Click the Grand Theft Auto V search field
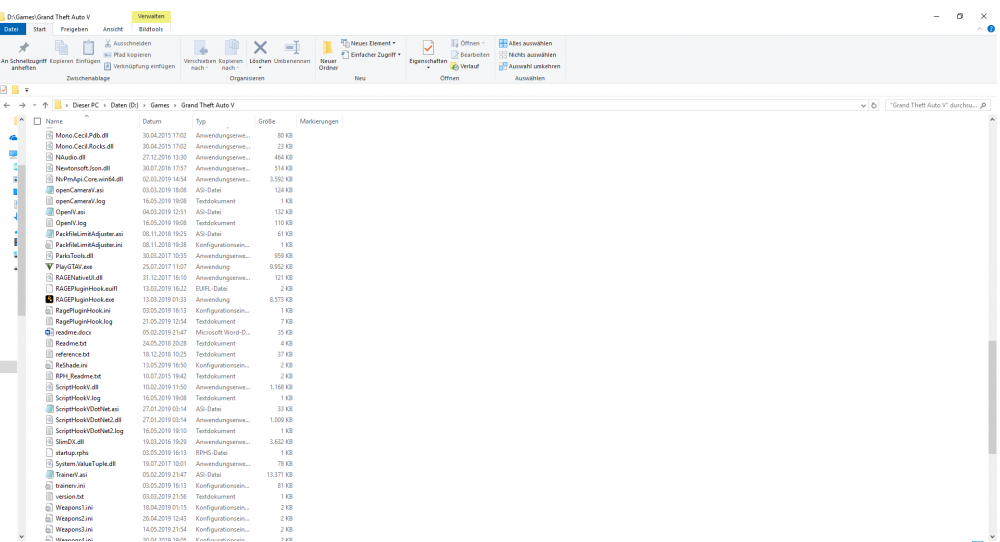The width and height of the screenshot is (1000, 542). [932, 105]
